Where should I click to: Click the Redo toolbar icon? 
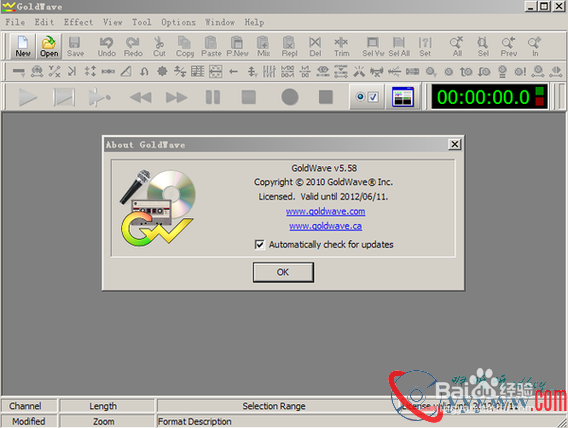coord(133,46)
